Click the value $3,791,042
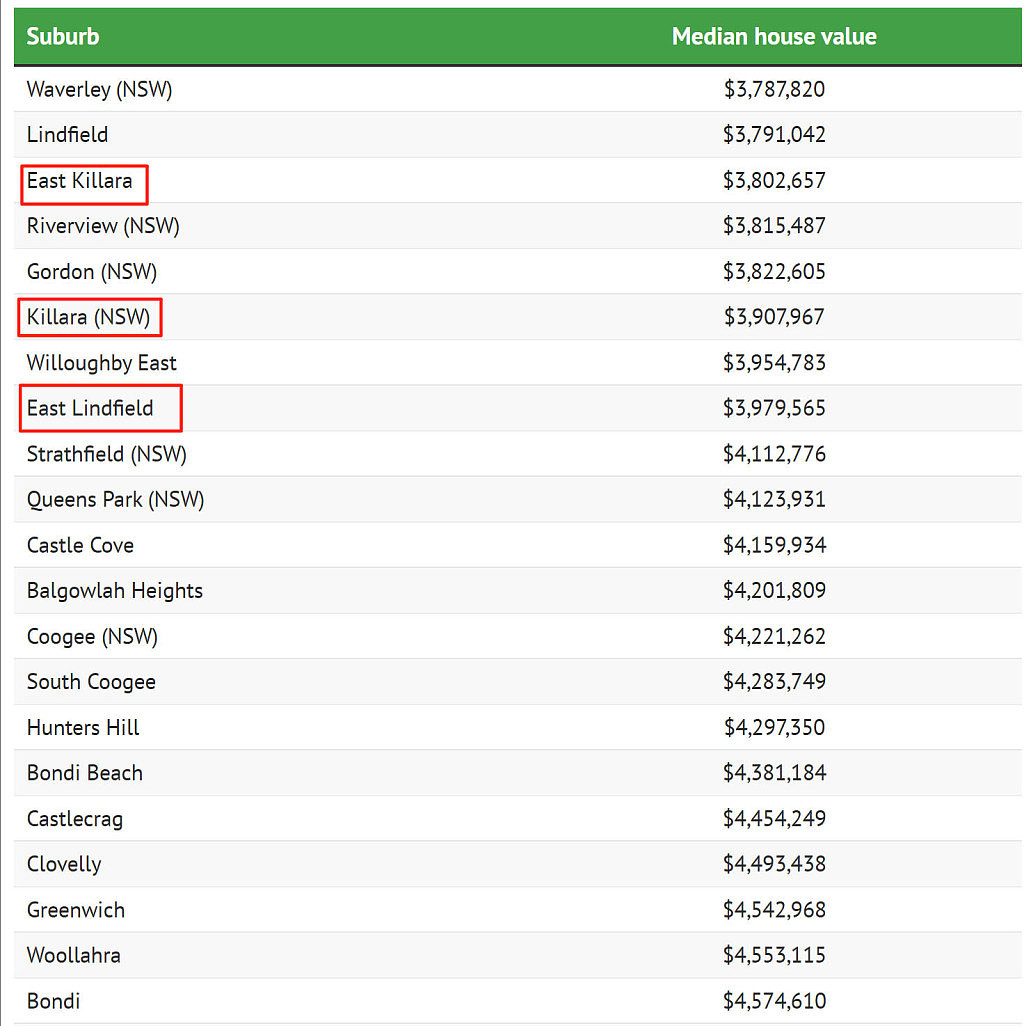The image size is (1024, 1026). (x=774, y=135)
